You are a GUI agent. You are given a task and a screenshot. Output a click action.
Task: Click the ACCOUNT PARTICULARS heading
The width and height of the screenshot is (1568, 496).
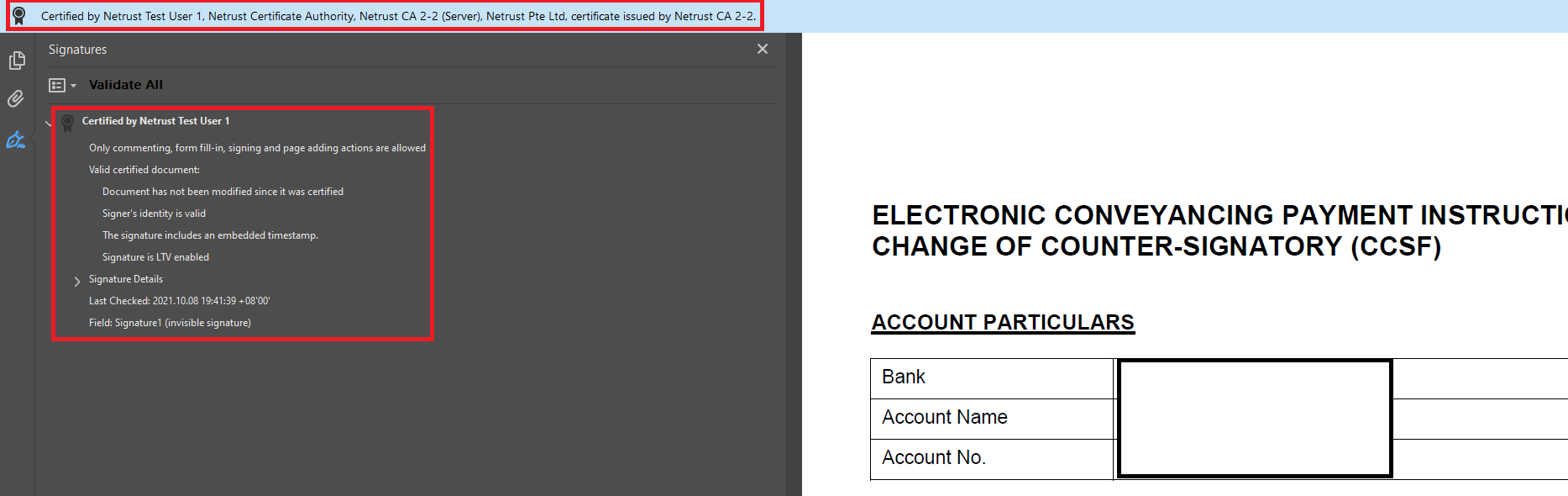point(1003,323)
